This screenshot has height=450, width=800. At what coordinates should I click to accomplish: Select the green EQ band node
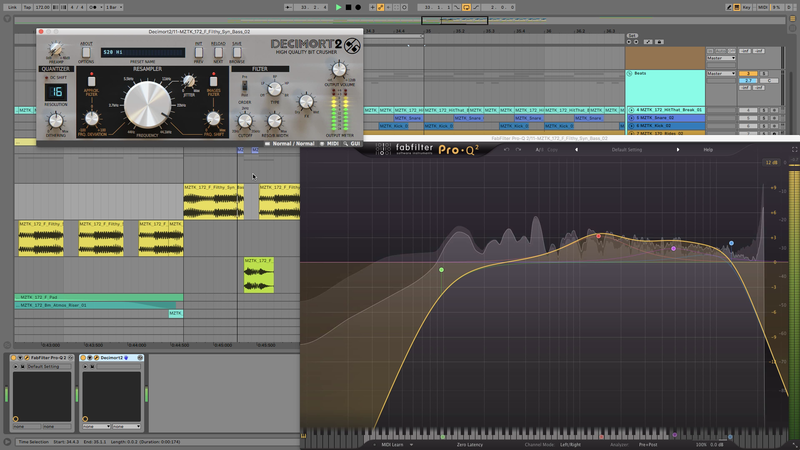pyautogui.click(x=441, y=270)
